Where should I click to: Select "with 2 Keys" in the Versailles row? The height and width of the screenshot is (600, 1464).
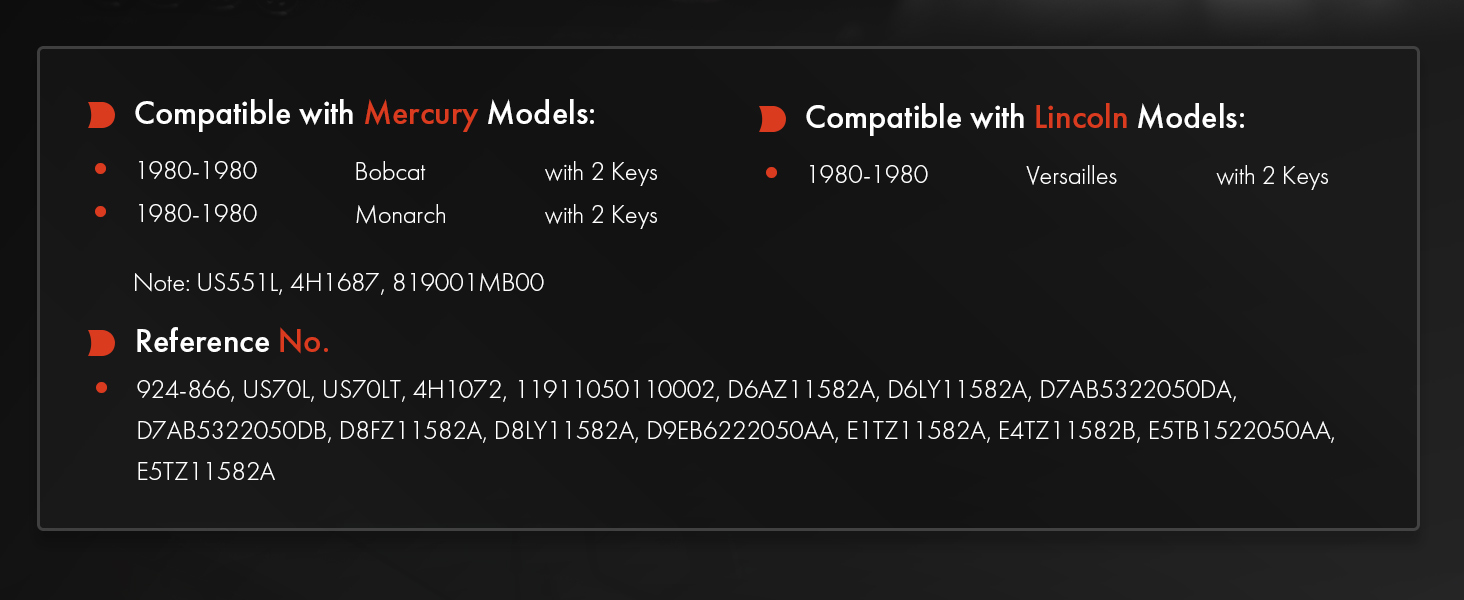(x=1272, y=176)
